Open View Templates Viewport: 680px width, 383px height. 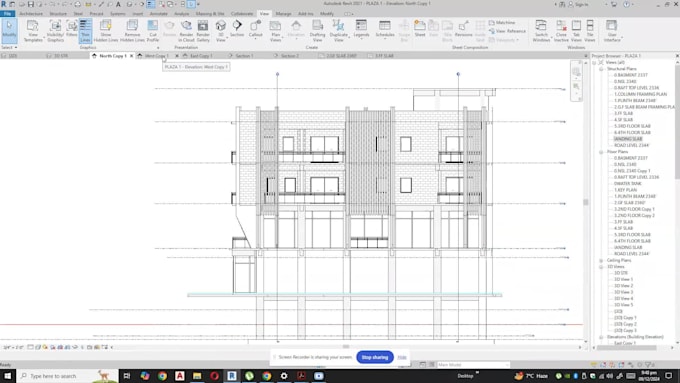click(x=33, y=31)
